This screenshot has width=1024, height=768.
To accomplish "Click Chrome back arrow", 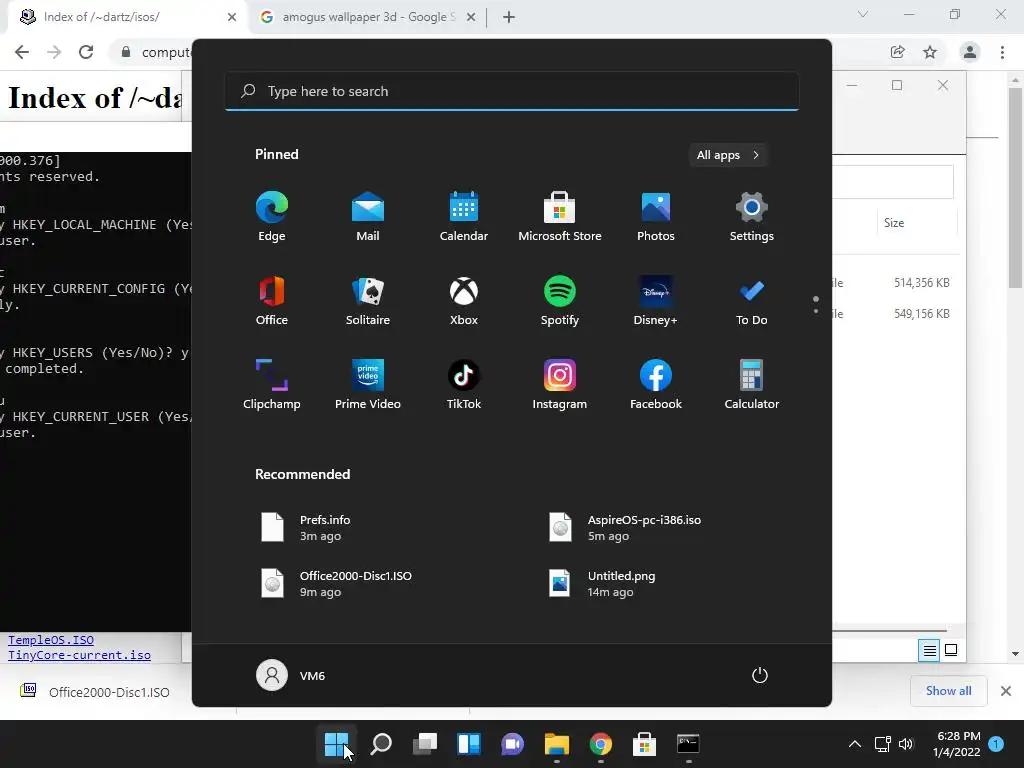I will [22, 52].
